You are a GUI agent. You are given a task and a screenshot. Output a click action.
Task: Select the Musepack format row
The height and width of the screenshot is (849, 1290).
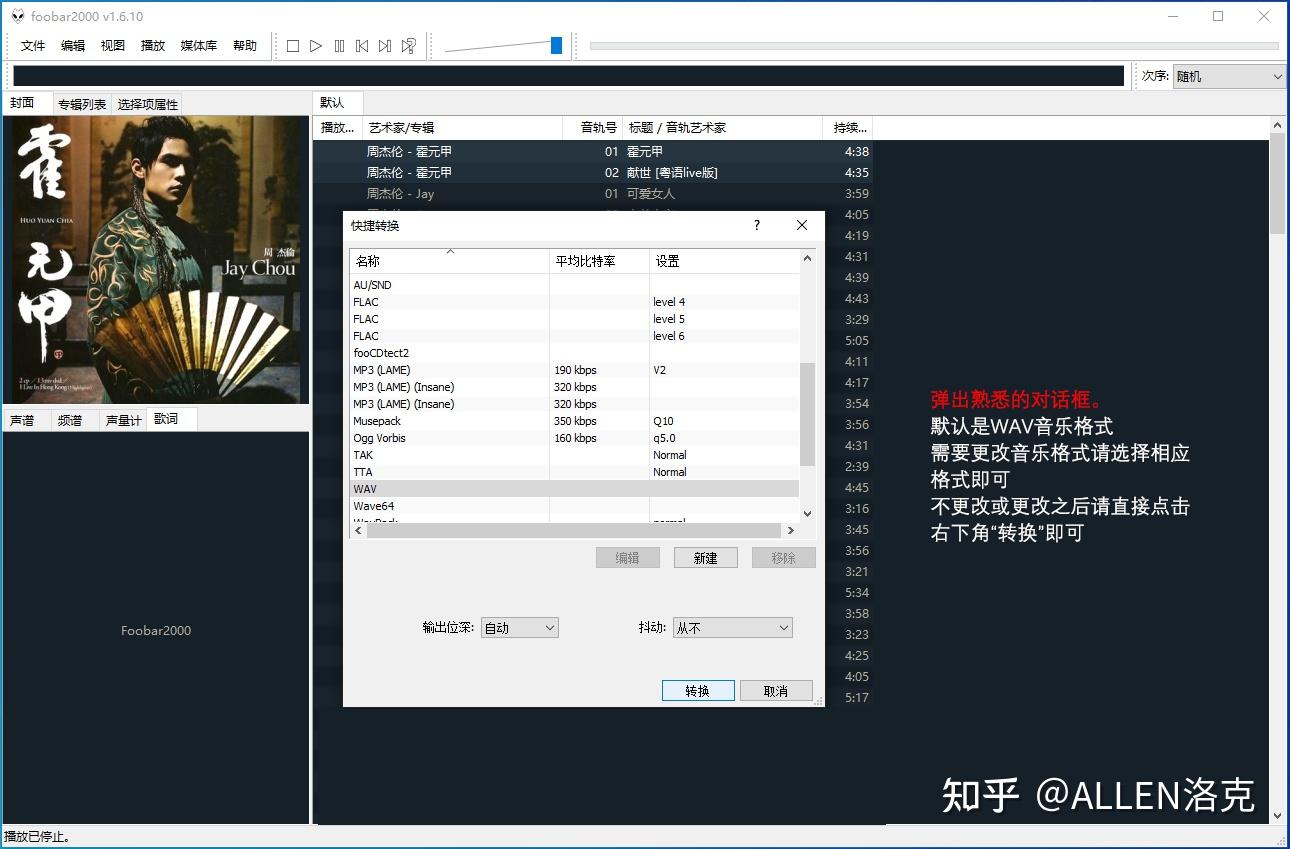point(575,421)
